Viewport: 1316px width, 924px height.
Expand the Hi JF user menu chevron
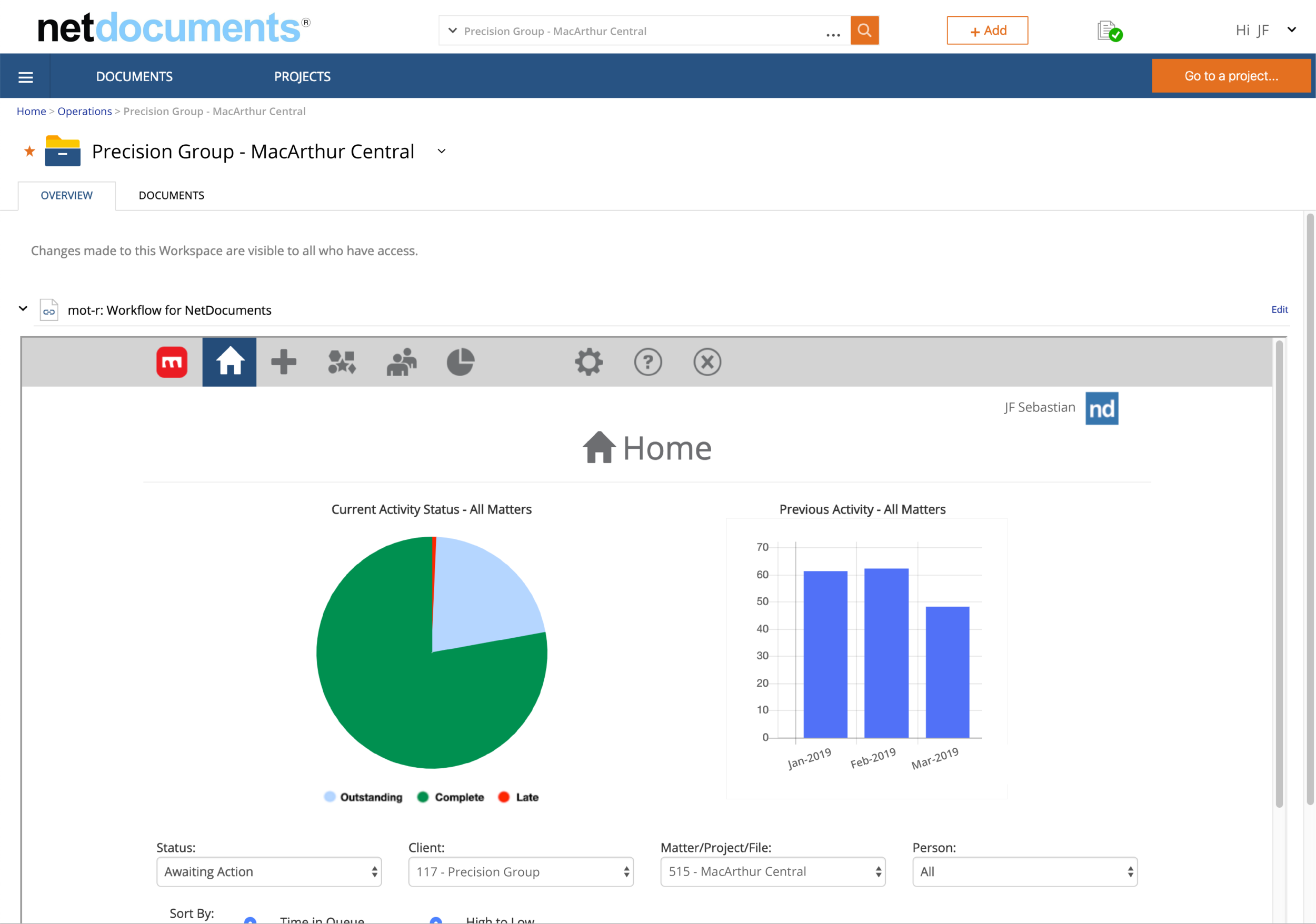1291,30
